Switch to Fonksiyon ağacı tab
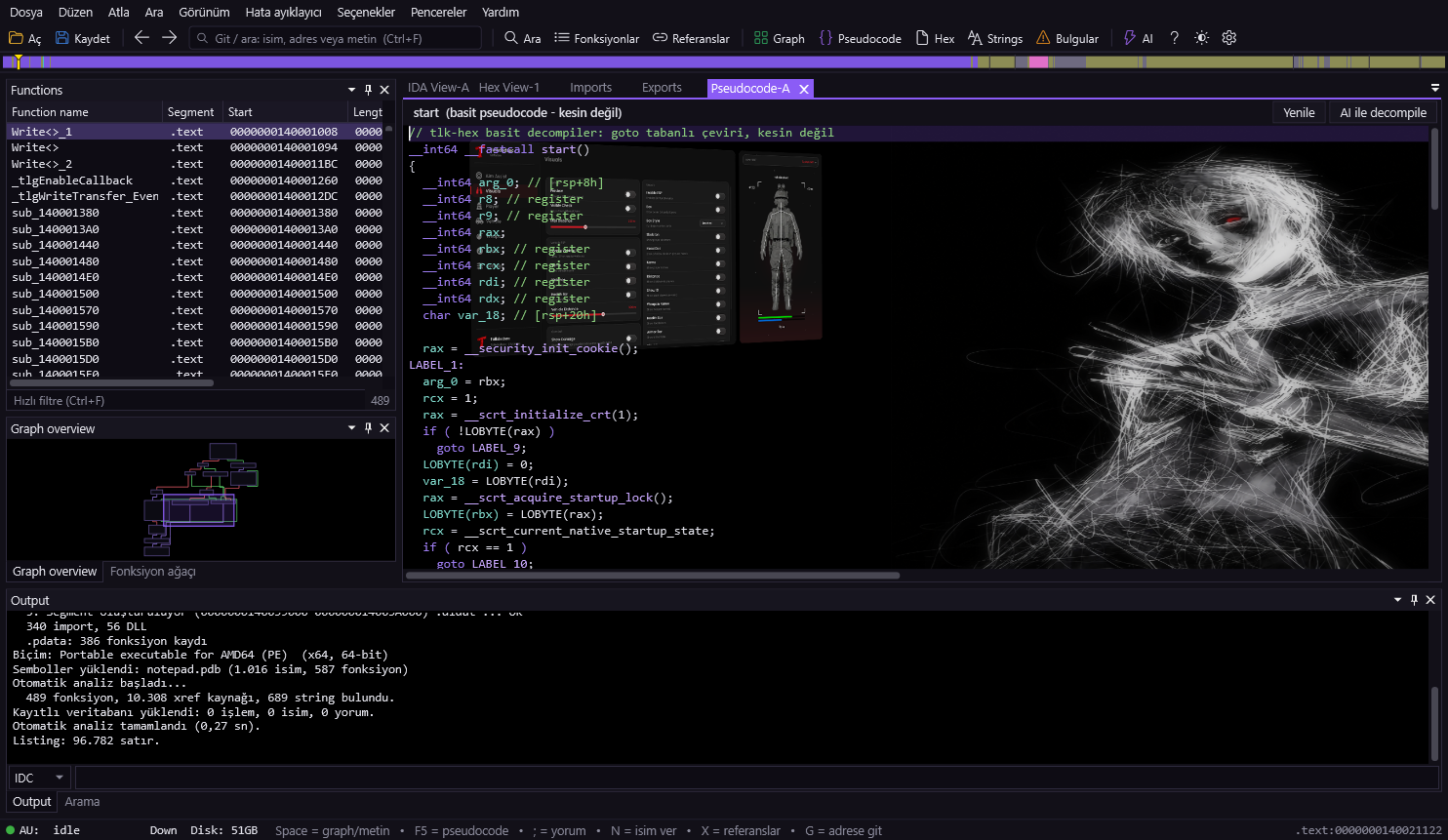The height and width of the screenshot is (840, 1448). tap(153, 572)
